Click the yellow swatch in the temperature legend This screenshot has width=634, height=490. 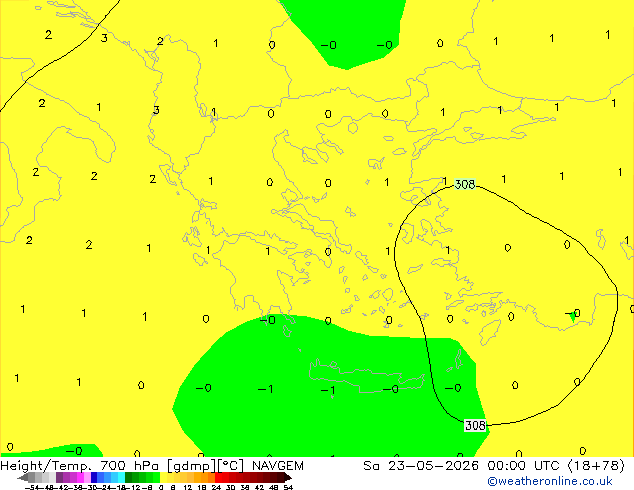tap(163, 477)
